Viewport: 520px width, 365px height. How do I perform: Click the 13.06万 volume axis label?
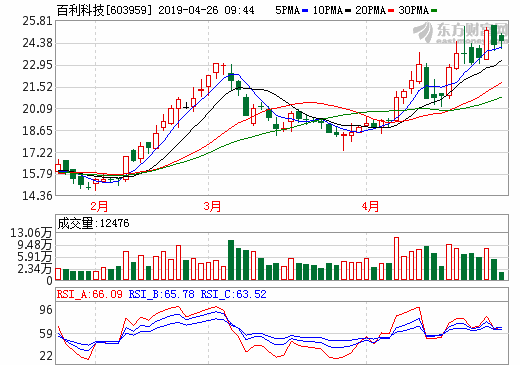coord(31,233)
